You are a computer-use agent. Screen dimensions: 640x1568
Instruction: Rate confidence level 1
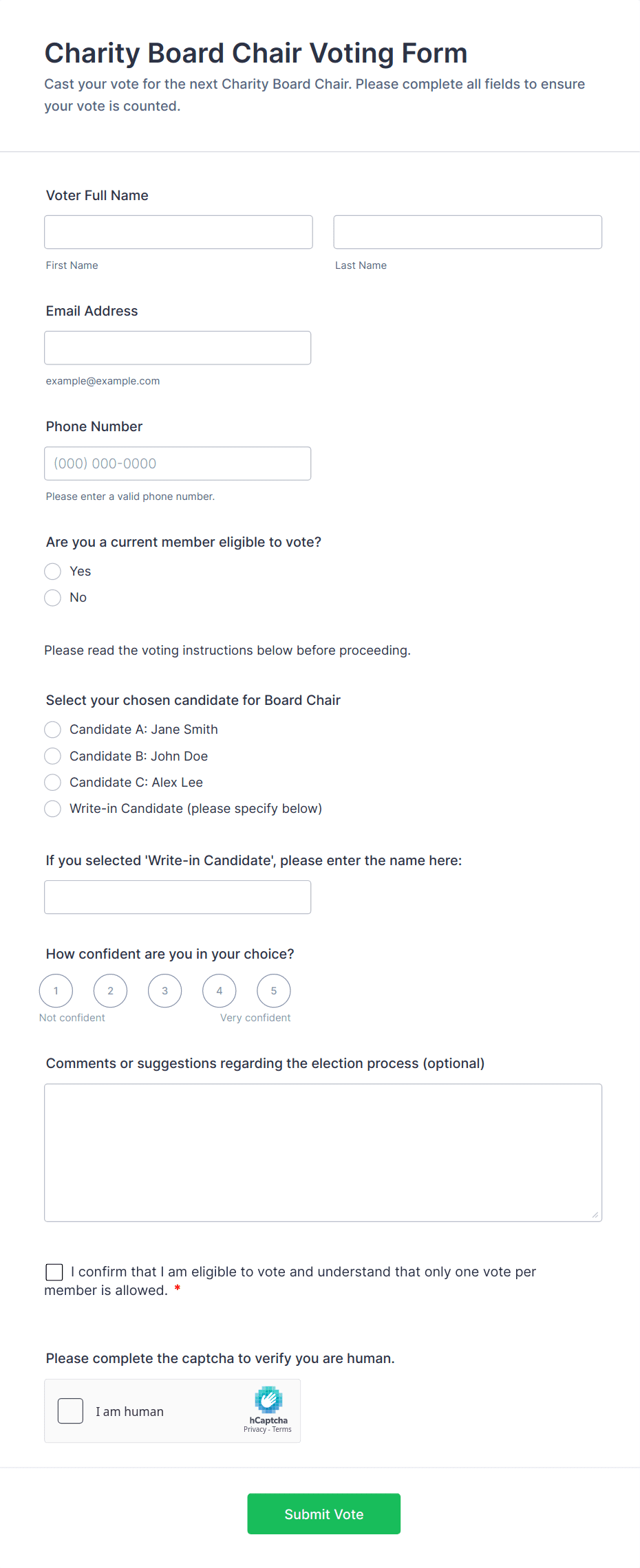56,991
